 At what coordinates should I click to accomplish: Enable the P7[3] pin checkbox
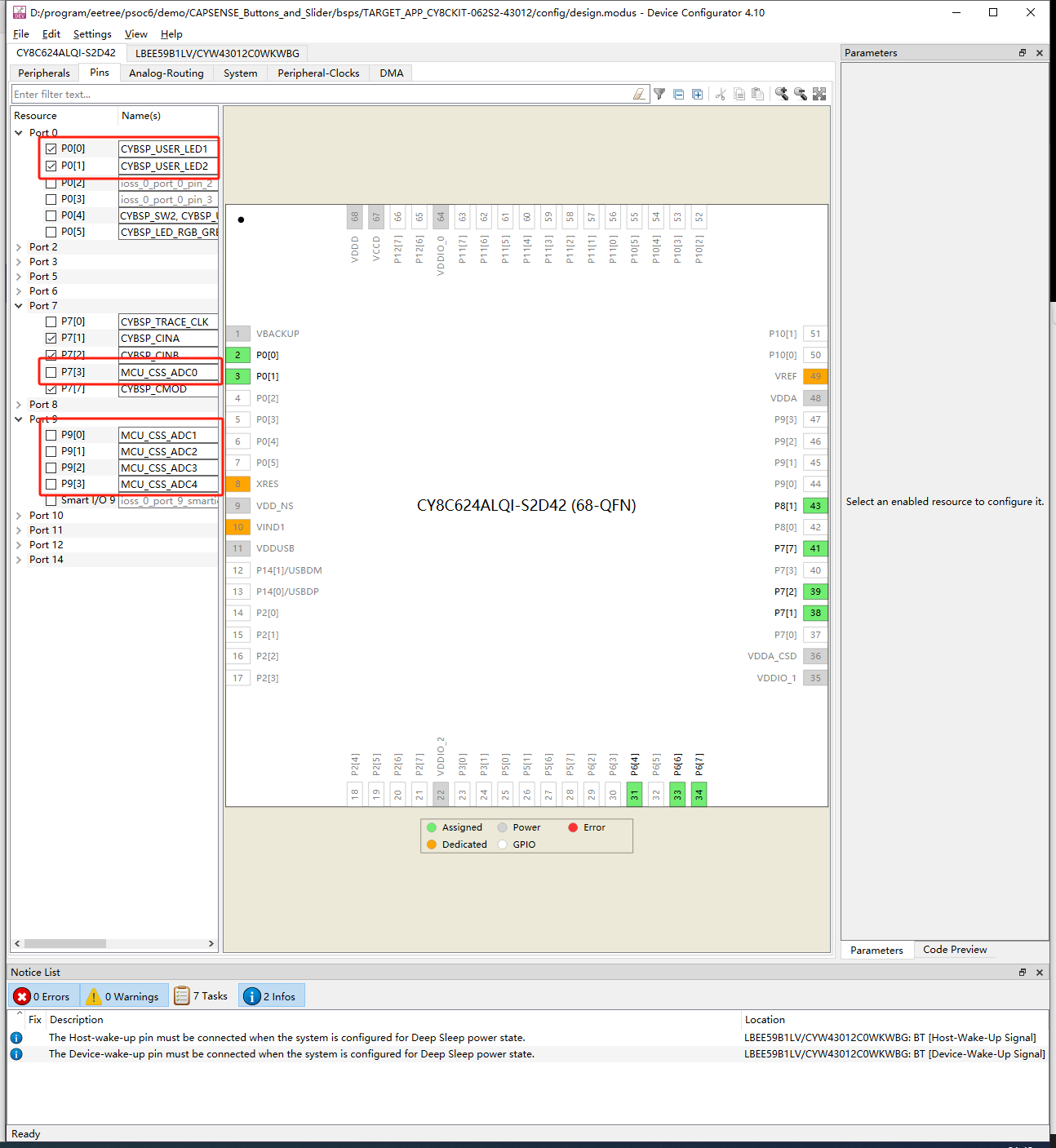pyautogui.click(x=51, y=372)
